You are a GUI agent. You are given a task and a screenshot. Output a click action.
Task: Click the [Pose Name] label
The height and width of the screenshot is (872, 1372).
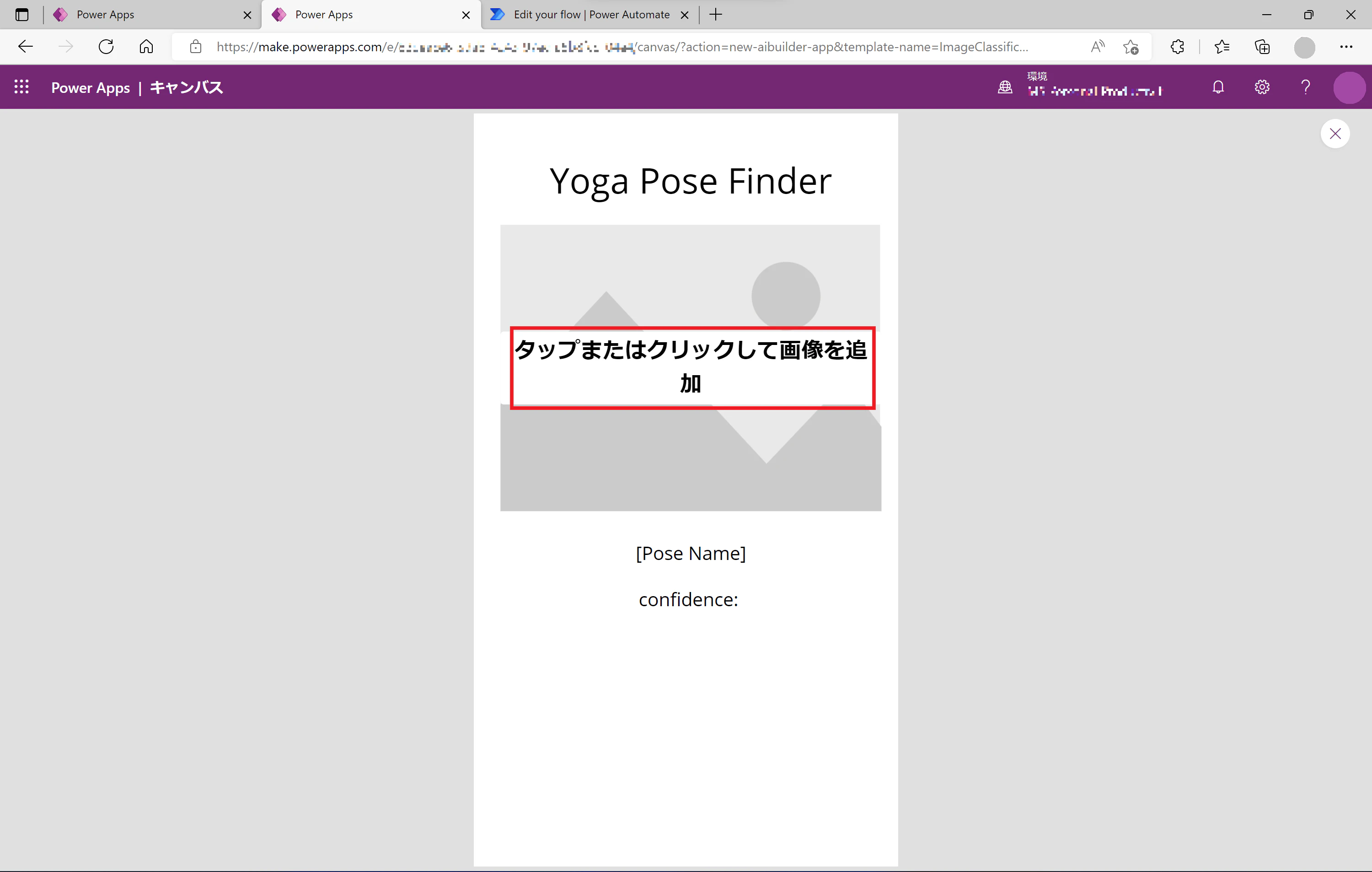pyautogui.click(x=691, y=553)
